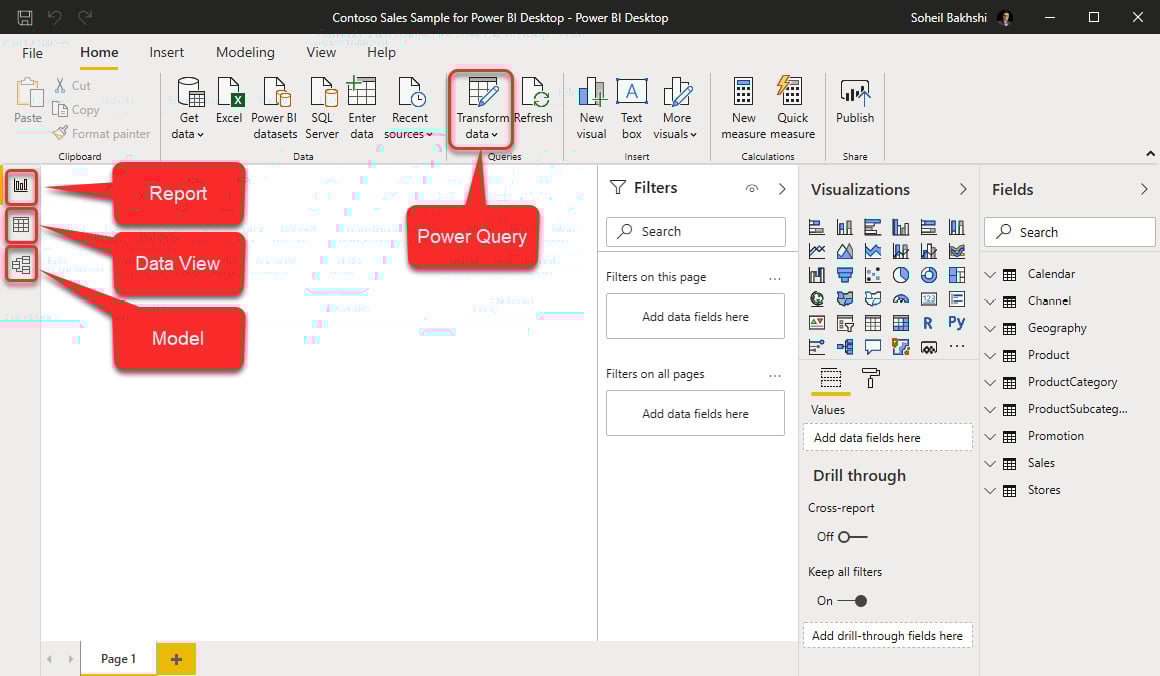Viewport: 1160px width, 676px height.
Task: Click the Filters search box
Action: 695,231
